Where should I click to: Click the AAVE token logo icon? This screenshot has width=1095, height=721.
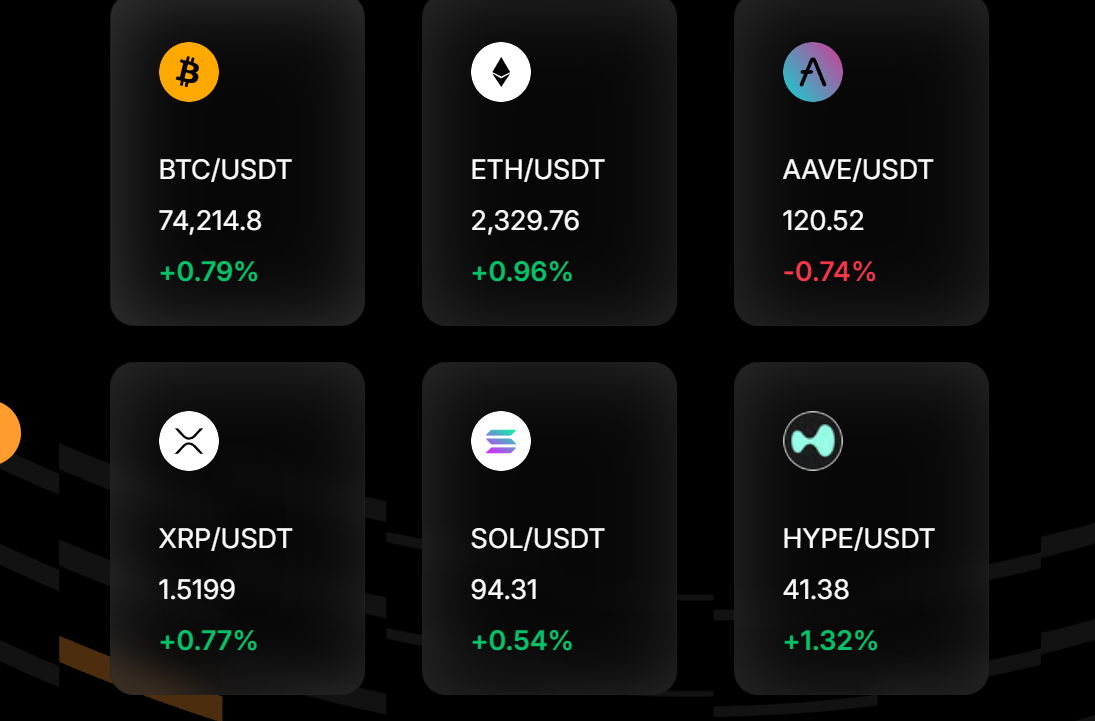pyautogui.click(x=812, y=72)
